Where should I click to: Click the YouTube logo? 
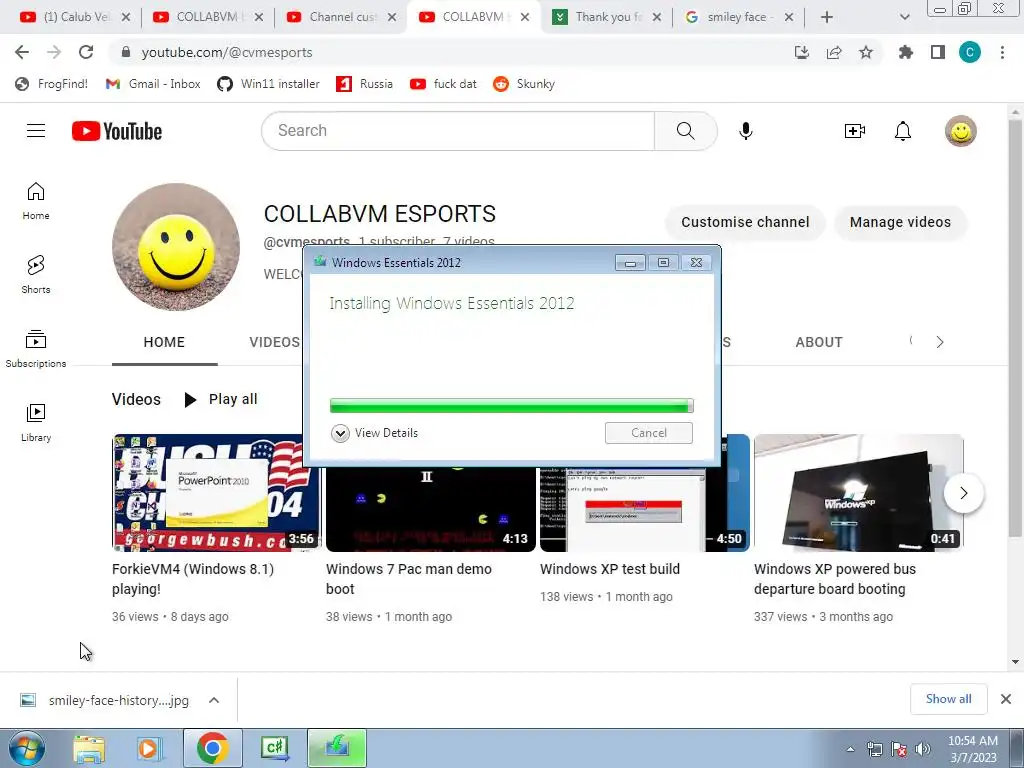pyautogui.click(x=117, y=131)
